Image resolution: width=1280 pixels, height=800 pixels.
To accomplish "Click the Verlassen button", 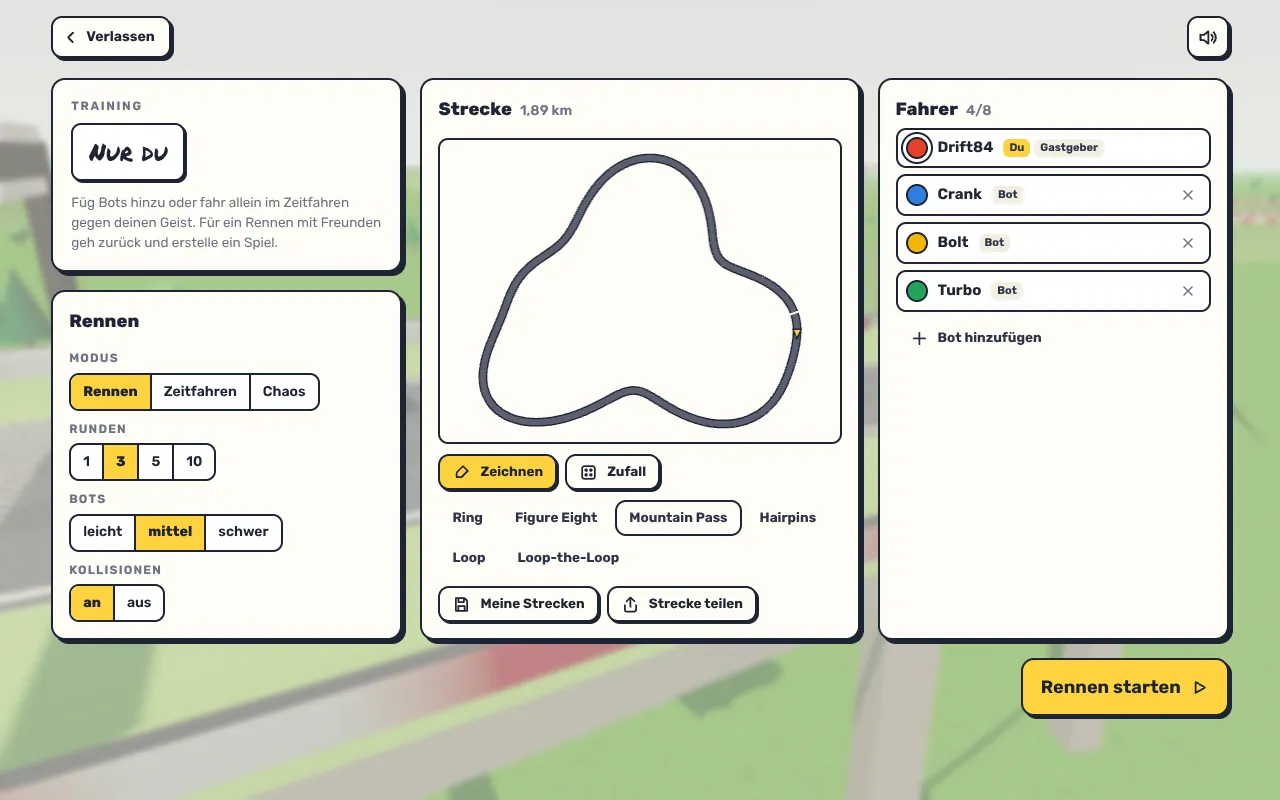I will click(x=111, y=37).
